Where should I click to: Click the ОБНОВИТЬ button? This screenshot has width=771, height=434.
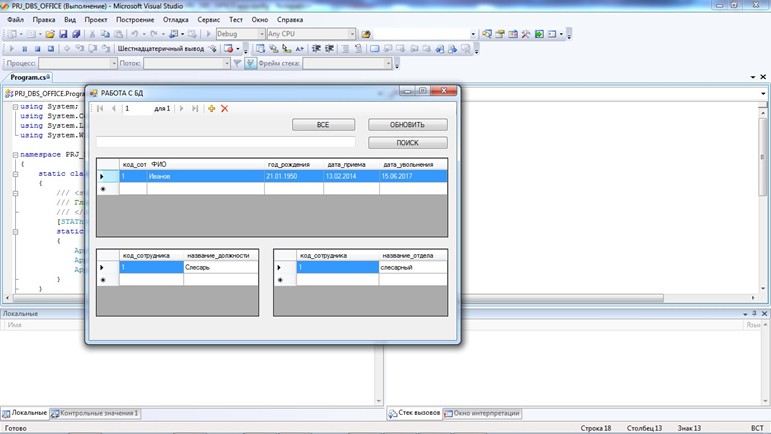coord(408,125)
